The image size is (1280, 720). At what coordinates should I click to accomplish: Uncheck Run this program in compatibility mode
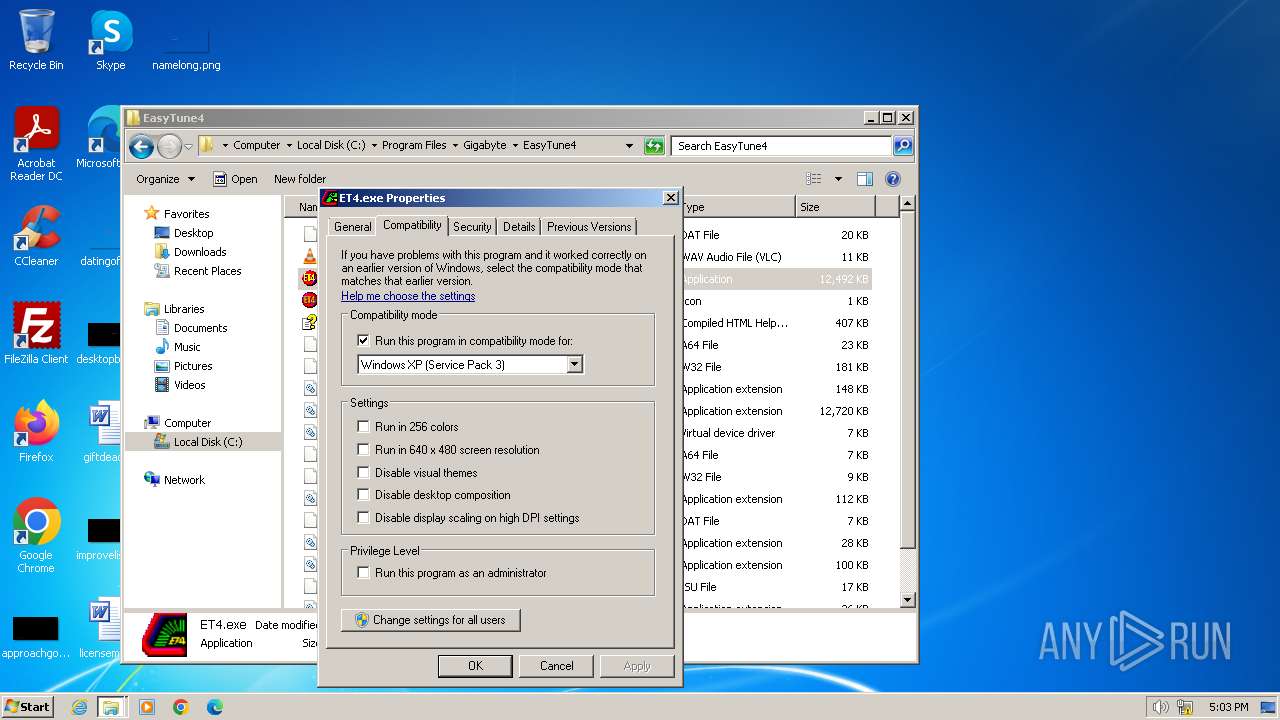363,341
